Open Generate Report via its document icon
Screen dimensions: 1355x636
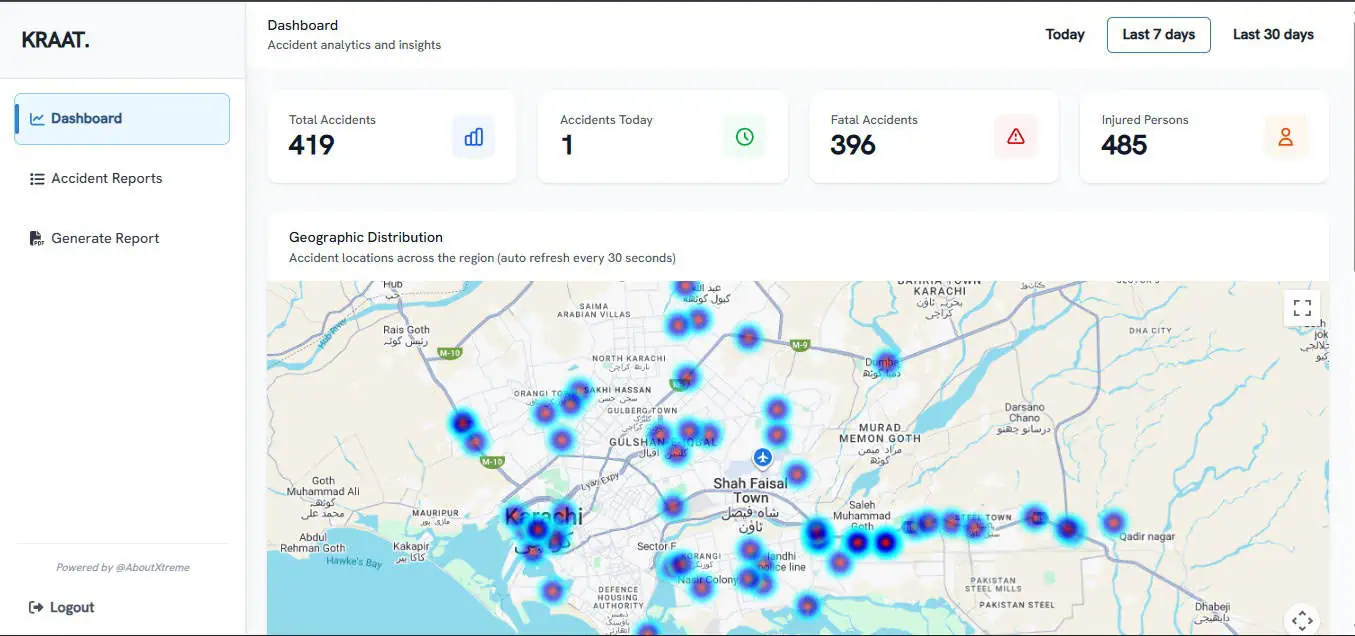(36, 238)
